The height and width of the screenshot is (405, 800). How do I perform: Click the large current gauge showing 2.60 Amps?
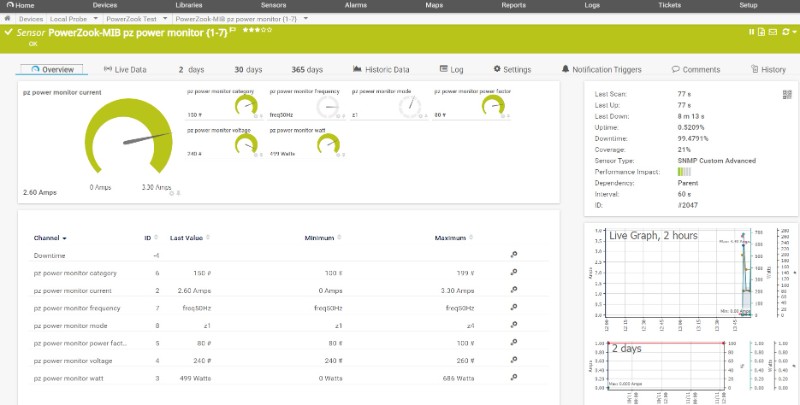click(x=129, y=137)
